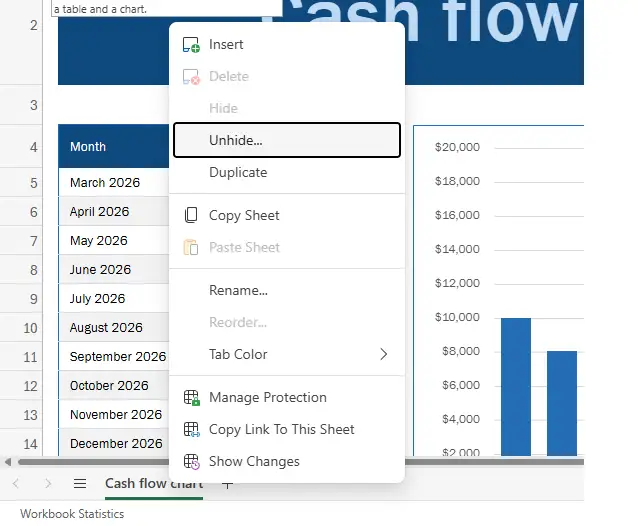Click the Copy Link To This Sheet icon
The width and height of the screenshot is (638, 526).
(x=191, y=430)
